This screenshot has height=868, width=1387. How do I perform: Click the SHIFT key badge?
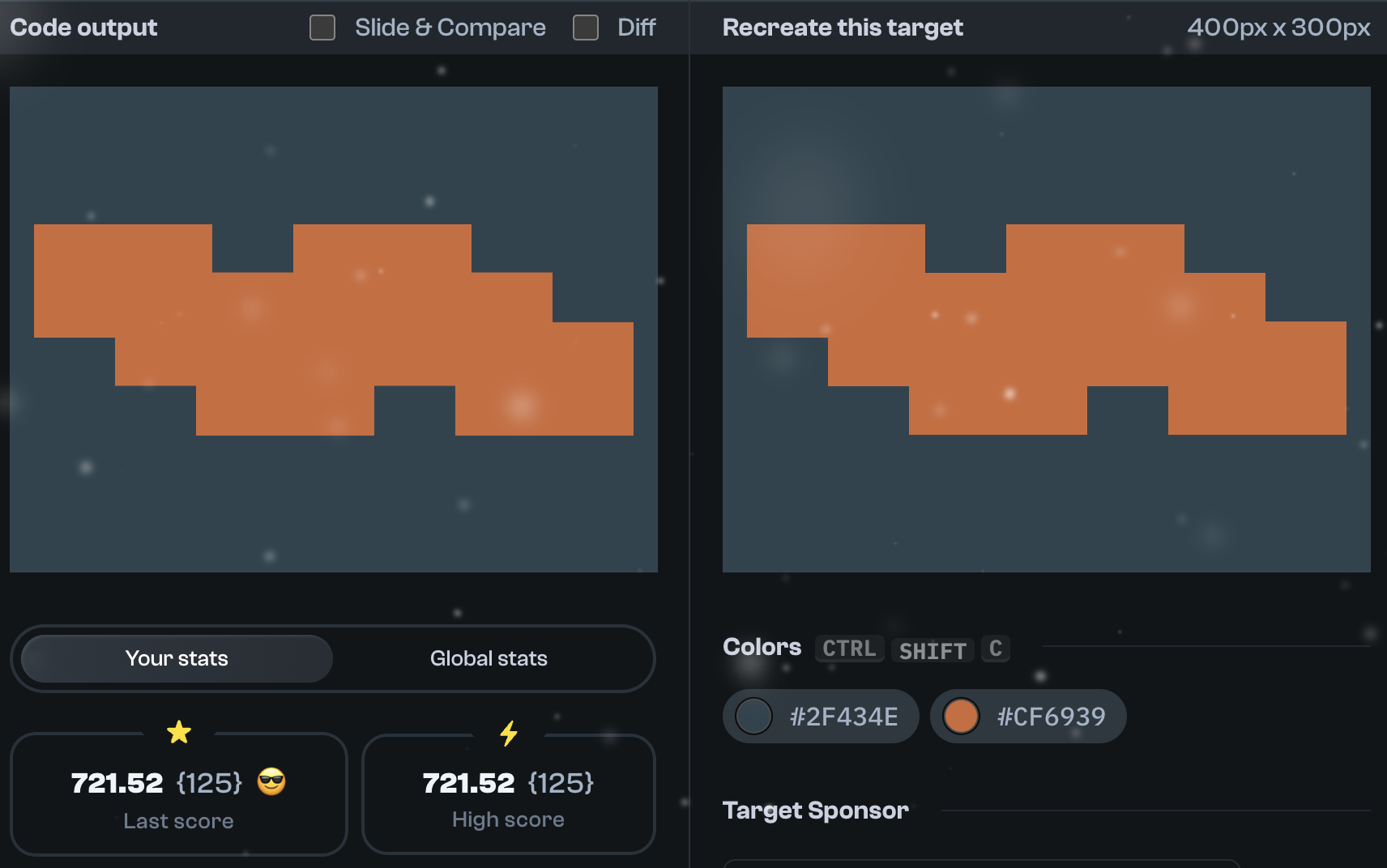(932, 649)
